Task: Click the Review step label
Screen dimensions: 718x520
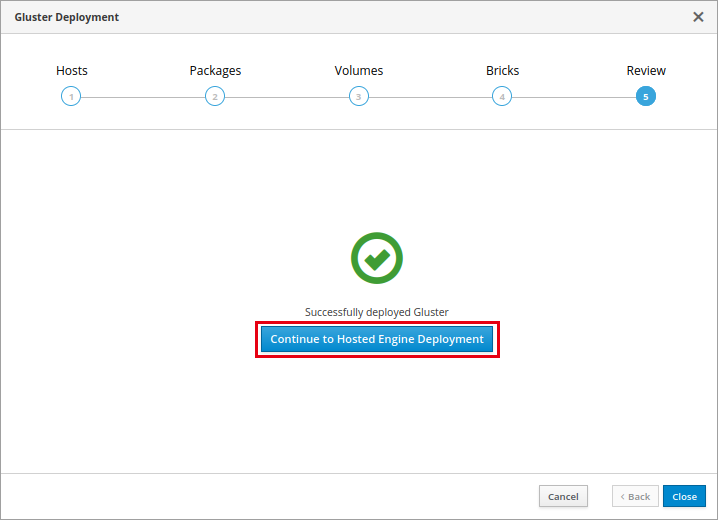Action: (x=646, y=70)
